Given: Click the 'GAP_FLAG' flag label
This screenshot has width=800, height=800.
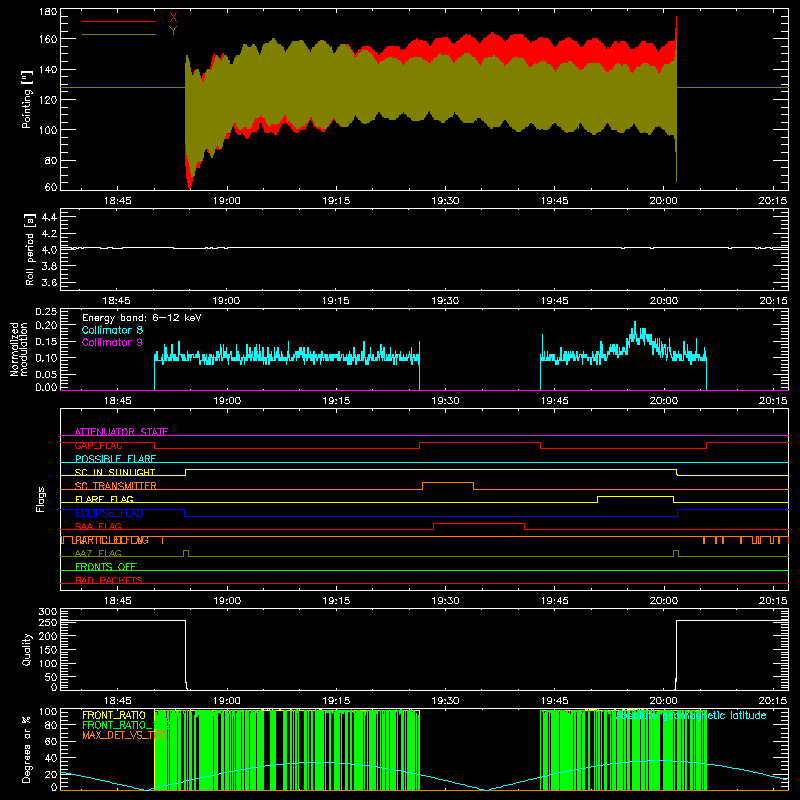Looking at the screenshot, I should (98, 445).
